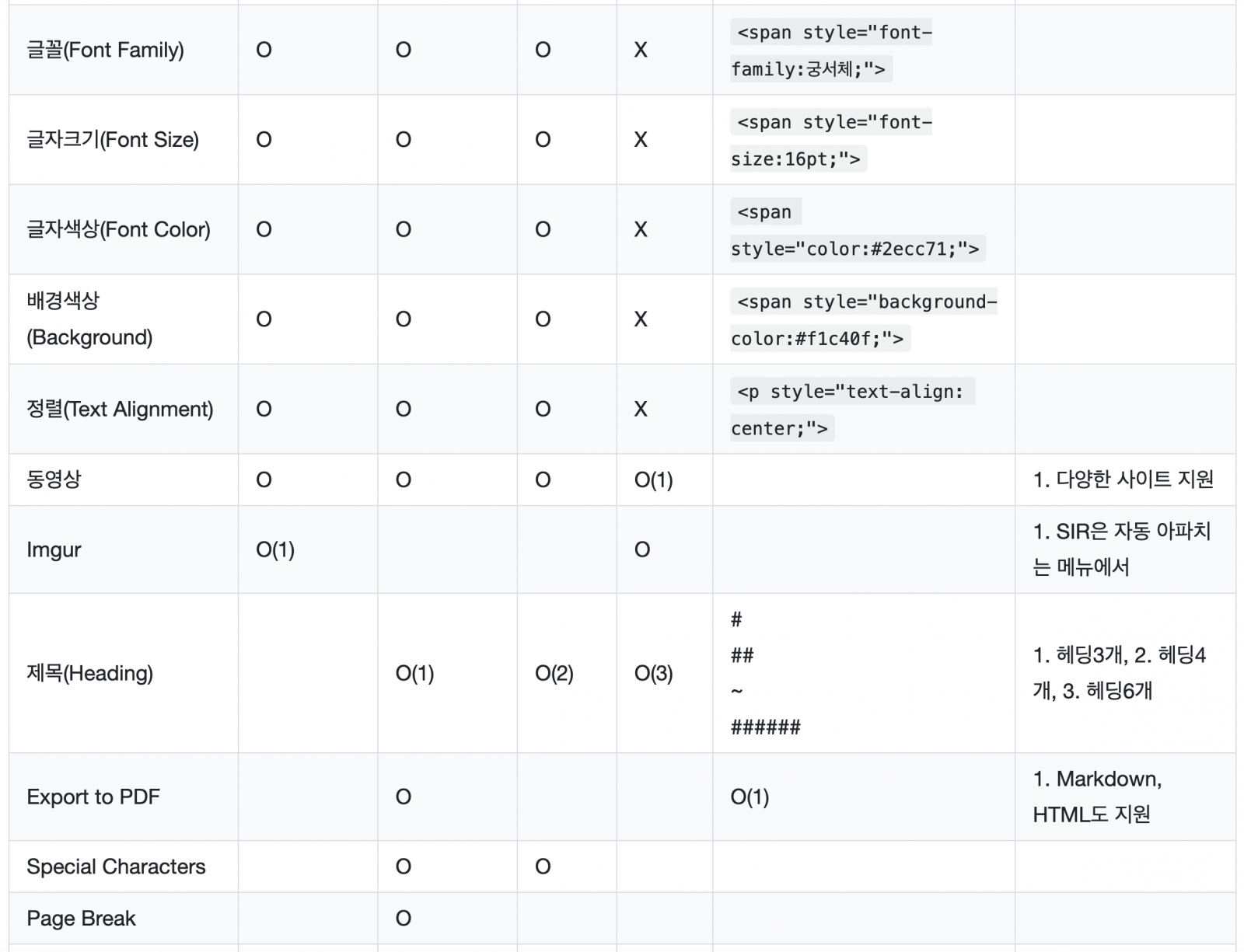Click the Page Break row label

coord(81,919)
